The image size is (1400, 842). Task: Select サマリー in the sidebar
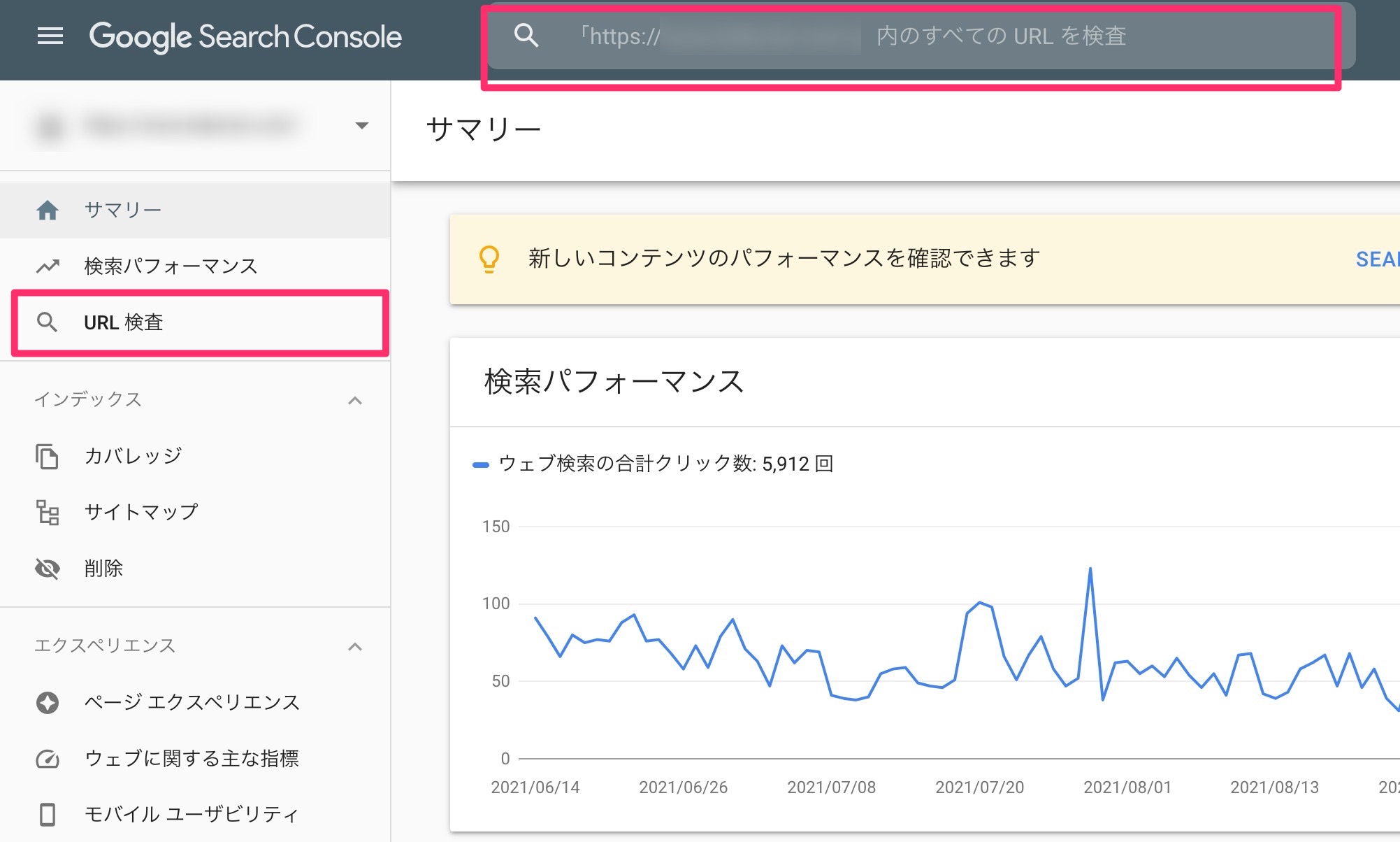(195, 210)
